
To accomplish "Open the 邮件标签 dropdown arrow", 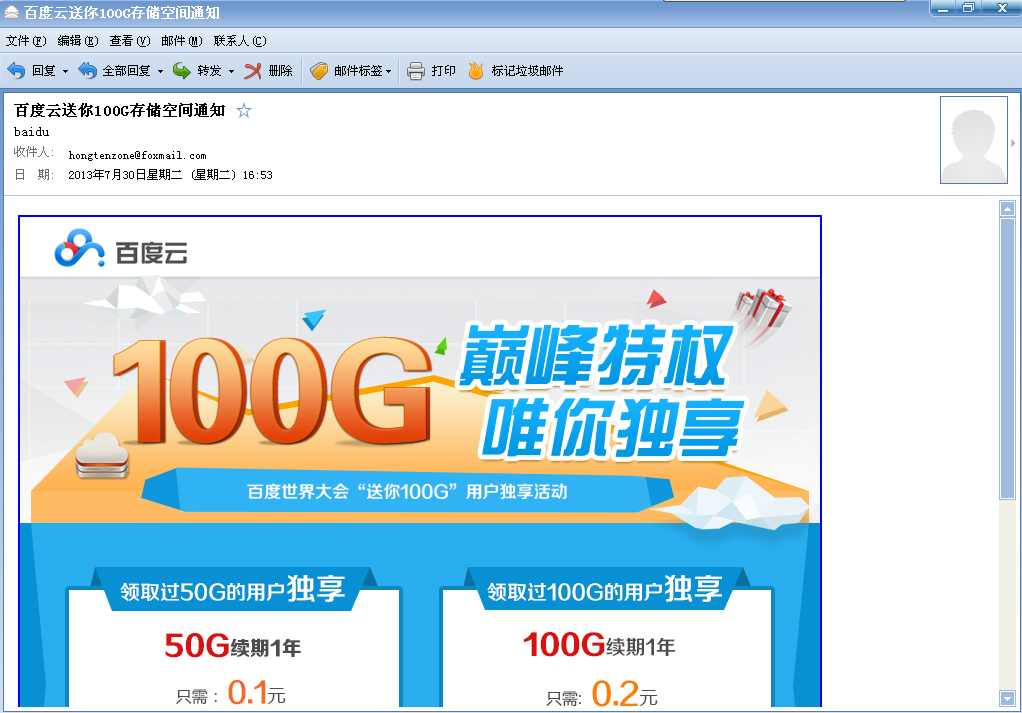I will (388, 72).
